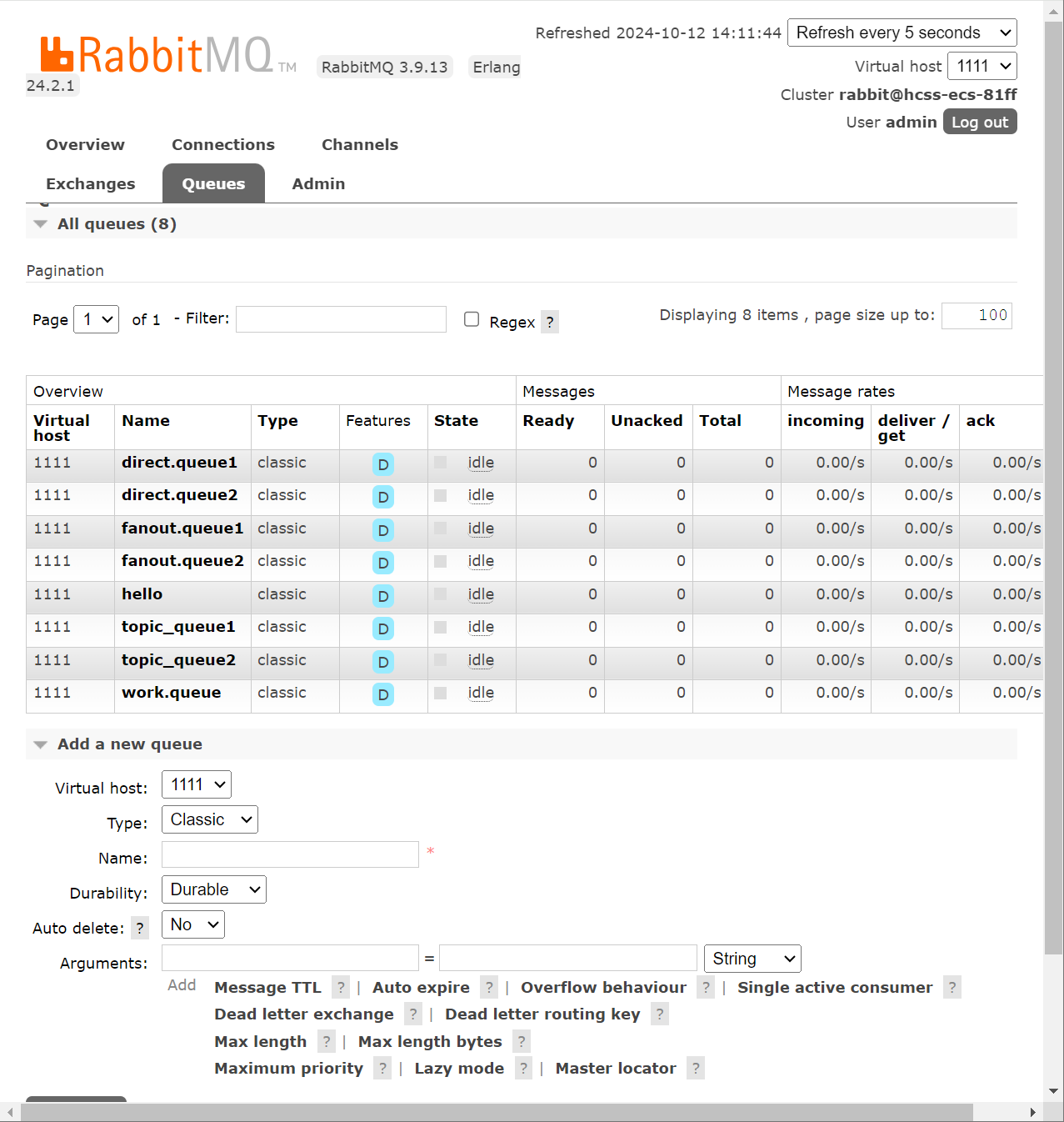The height and width of the screenshot is (1122, 1064).
Task: Show help for Dead letter routing key
Action: (660, 1014)
